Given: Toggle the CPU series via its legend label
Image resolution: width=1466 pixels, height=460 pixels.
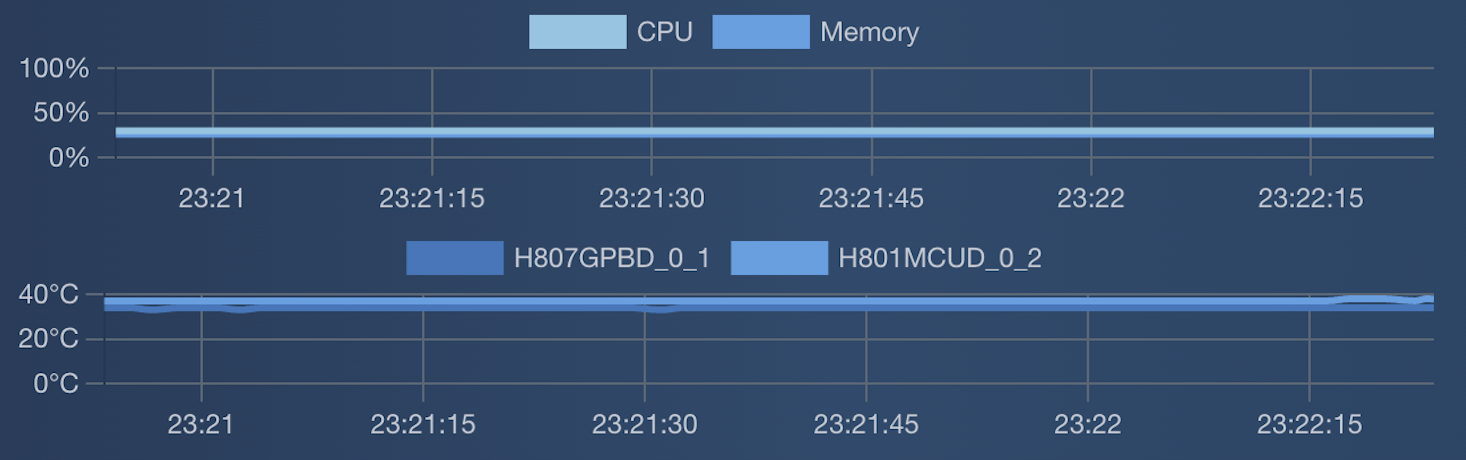Looking at the screenshot, I should coord(665,32).
